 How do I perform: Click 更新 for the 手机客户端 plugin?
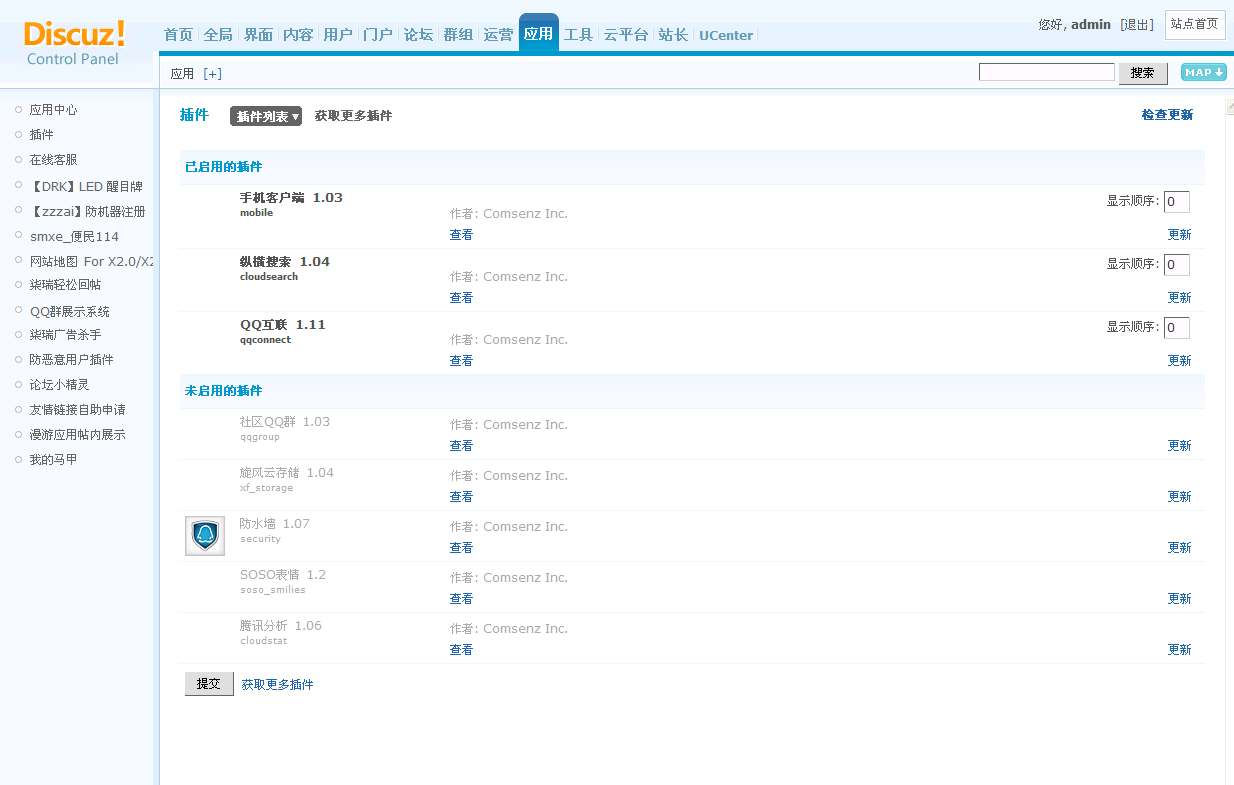point(1180,235)
